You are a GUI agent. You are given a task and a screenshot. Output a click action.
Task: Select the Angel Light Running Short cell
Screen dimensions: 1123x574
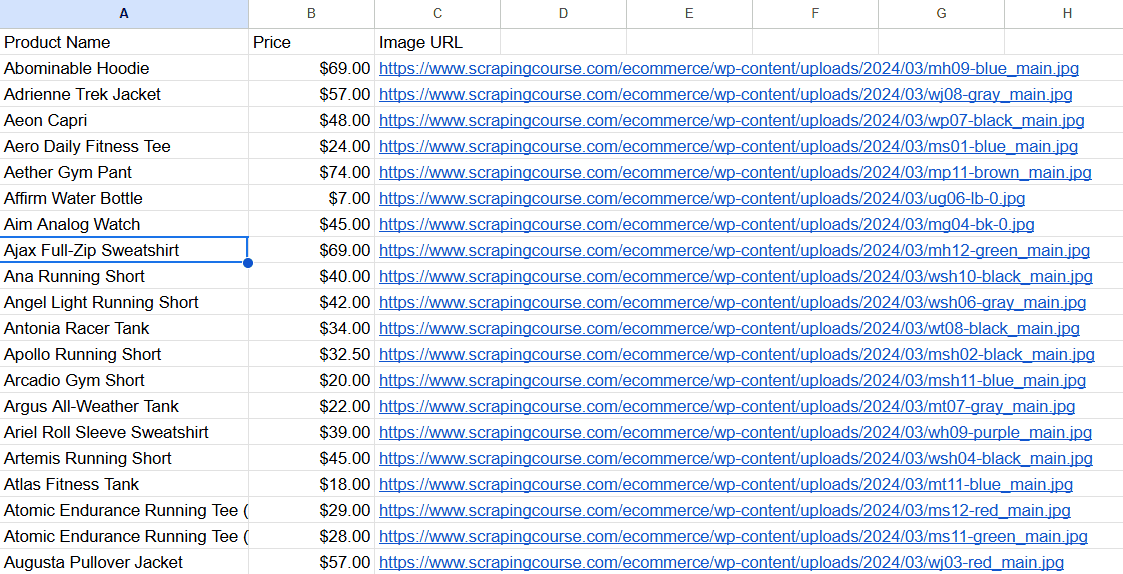tap(124, 302)
